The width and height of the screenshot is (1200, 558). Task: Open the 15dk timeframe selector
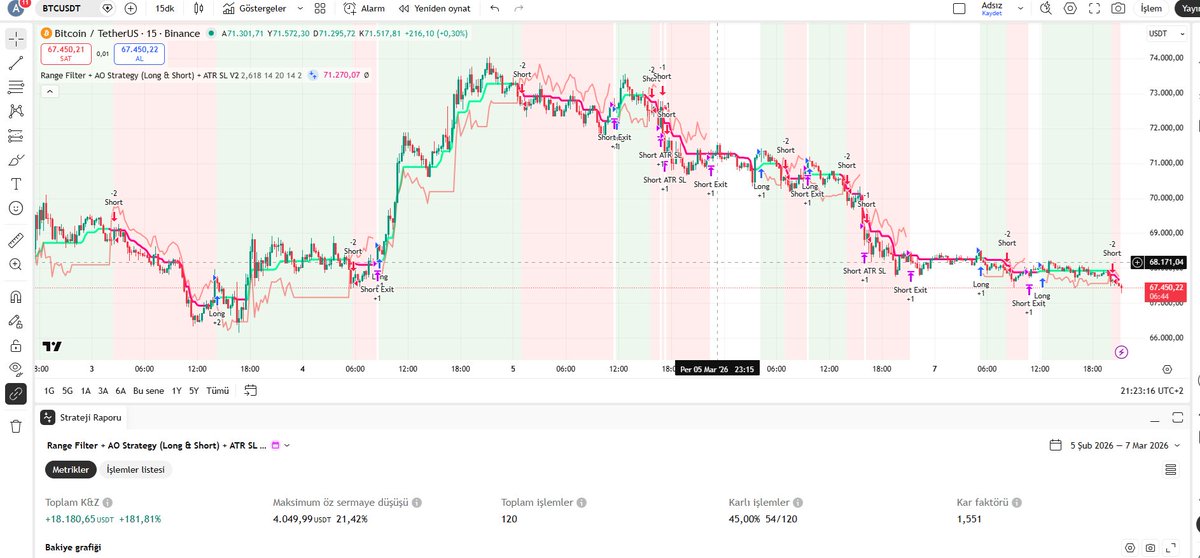point(164,9)
